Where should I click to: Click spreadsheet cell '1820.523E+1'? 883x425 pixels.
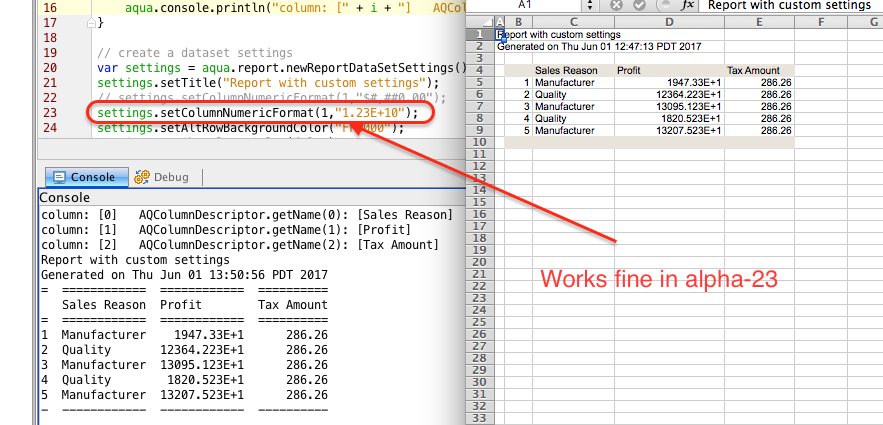(x=669, y=119)
